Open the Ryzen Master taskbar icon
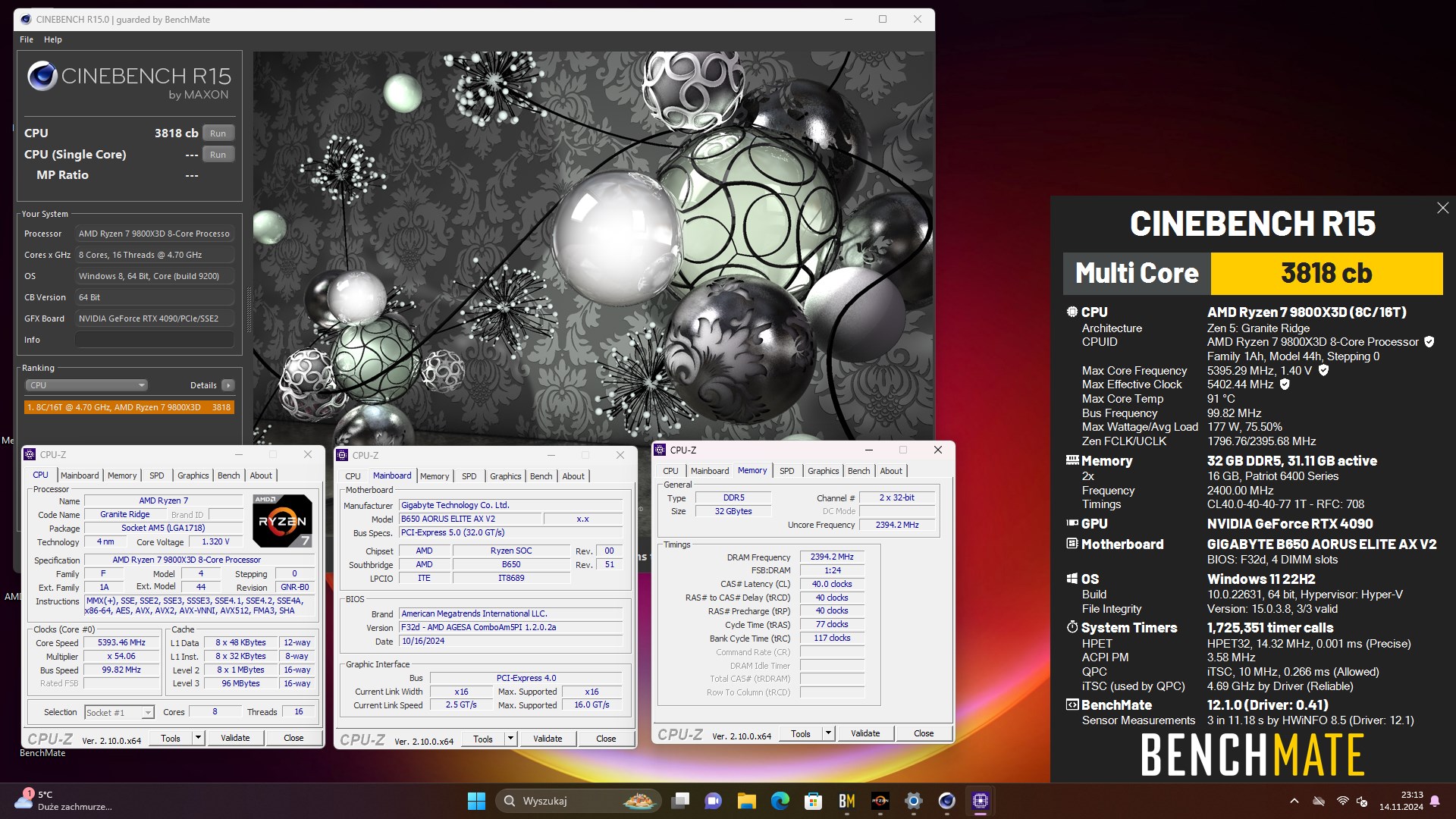 click(880, 801)
